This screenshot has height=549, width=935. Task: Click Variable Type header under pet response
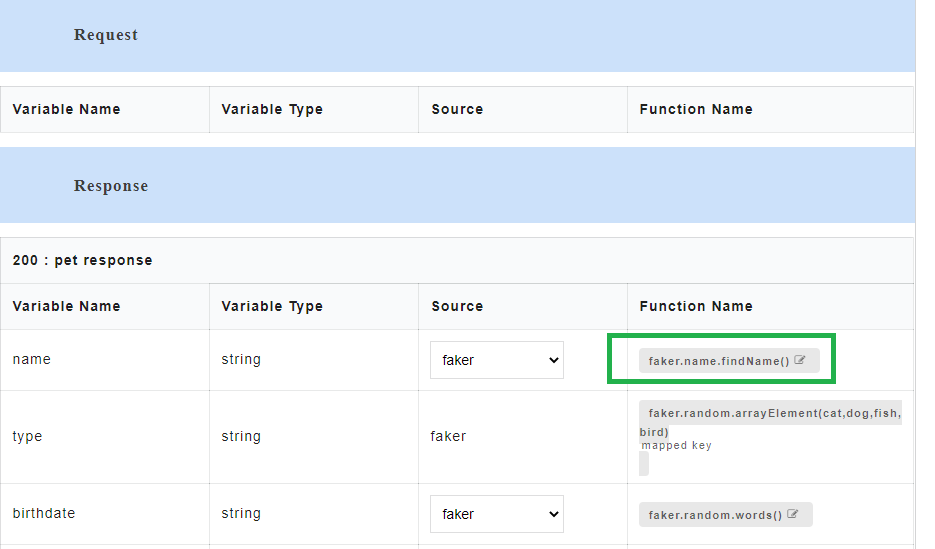pyautogui.click(x=272, y=306)
